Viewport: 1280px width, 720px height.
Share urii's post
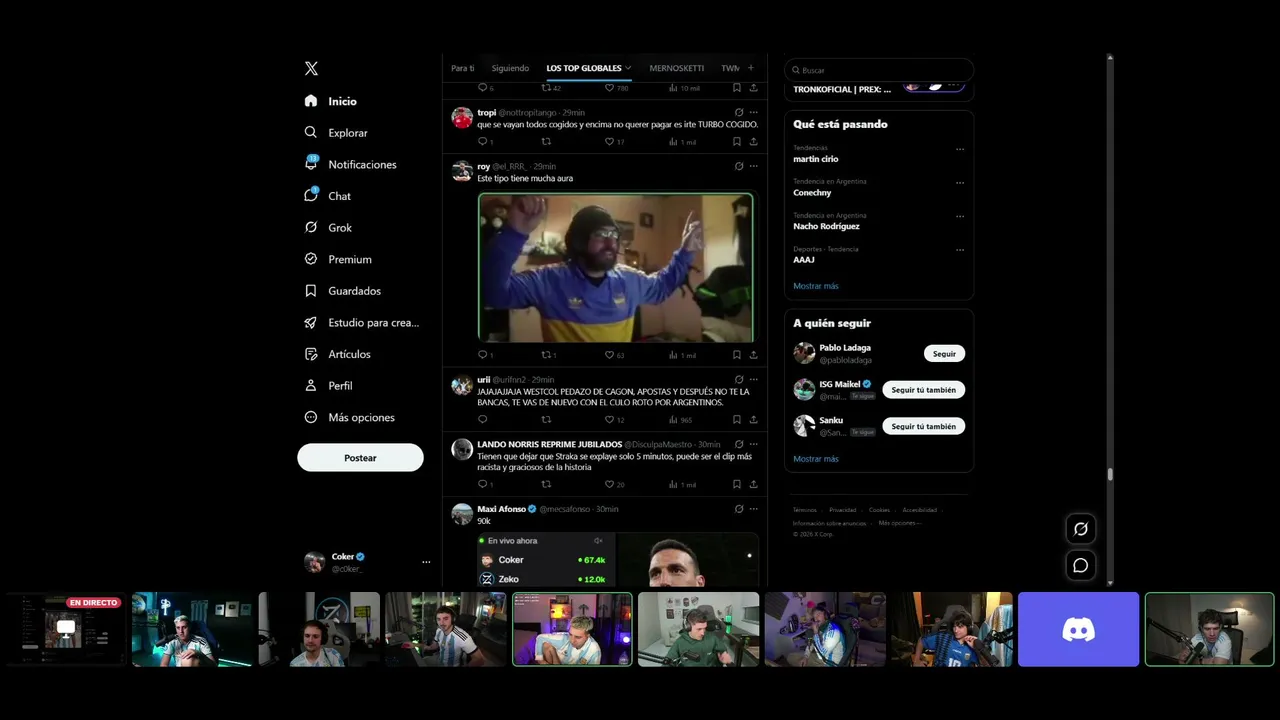pyautogui.click(x=753, y=420)
